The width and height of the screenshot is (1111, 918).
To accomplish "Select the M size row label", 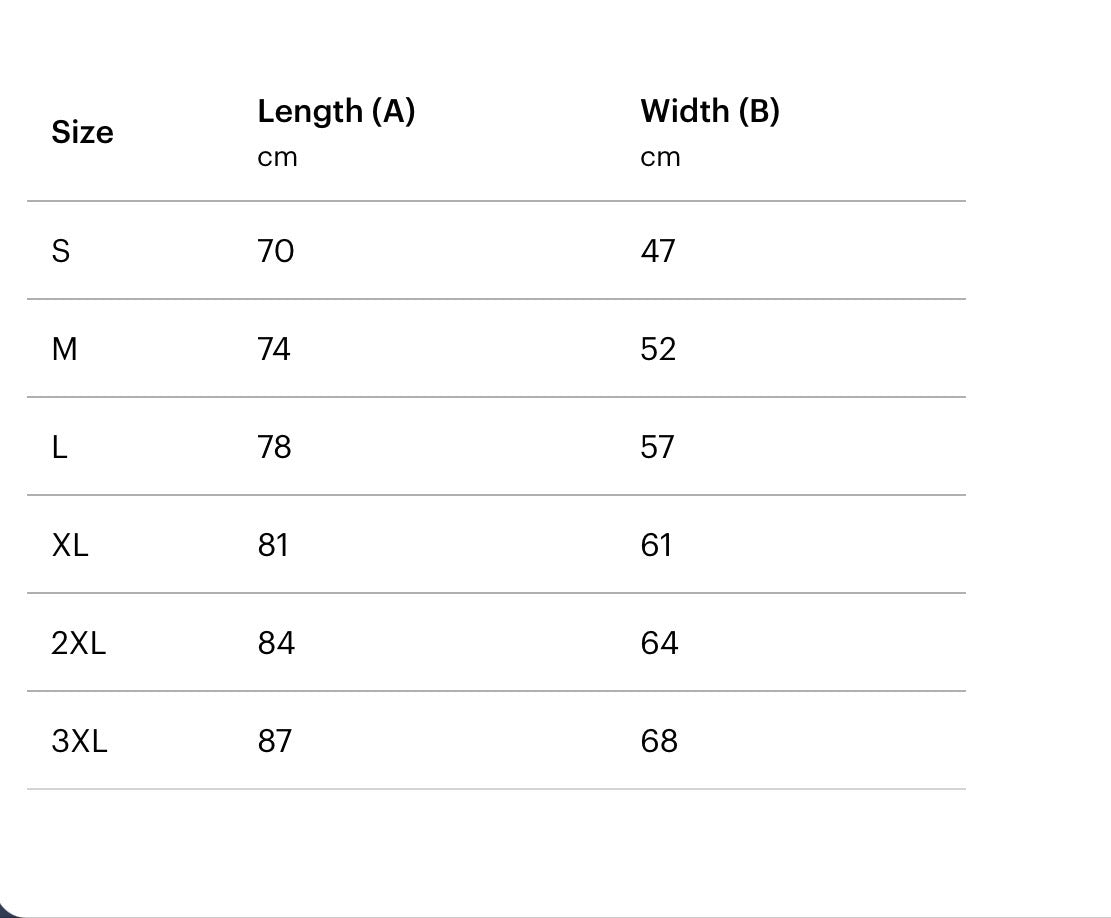I will [x=64, y=349].
